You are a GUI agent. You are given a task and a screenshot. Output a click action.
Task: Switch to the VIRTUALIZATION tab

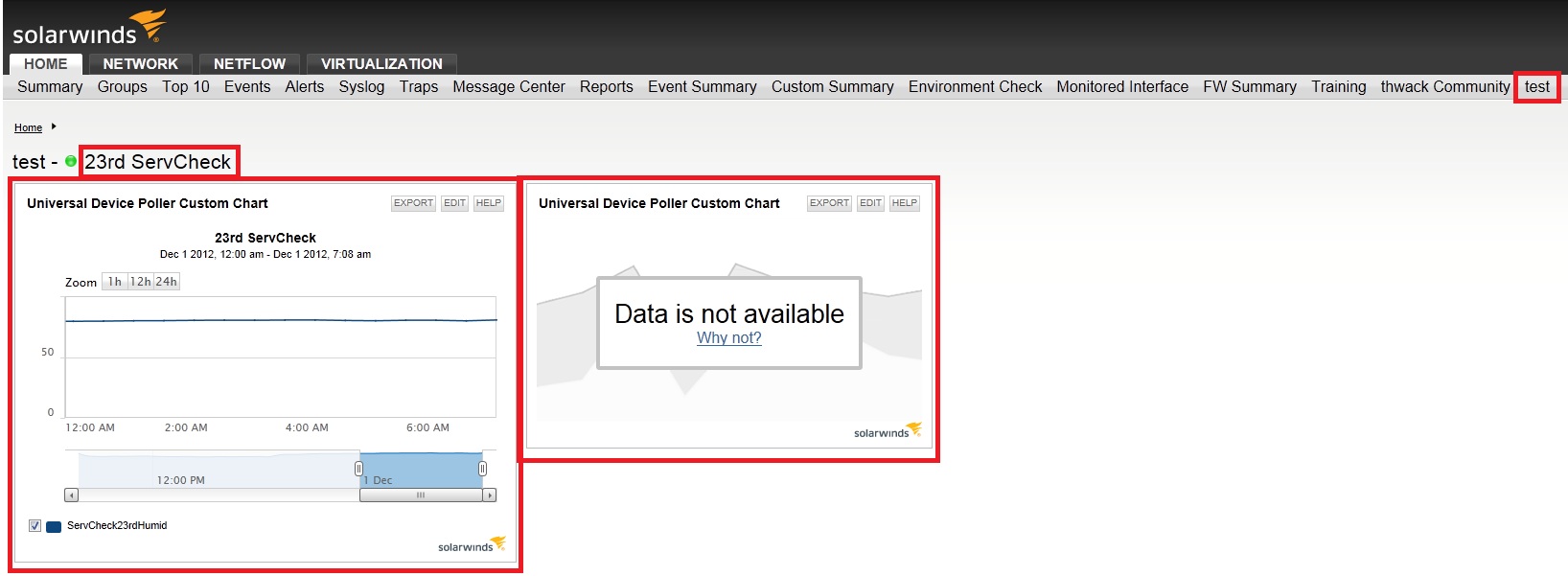click(381, 63)
